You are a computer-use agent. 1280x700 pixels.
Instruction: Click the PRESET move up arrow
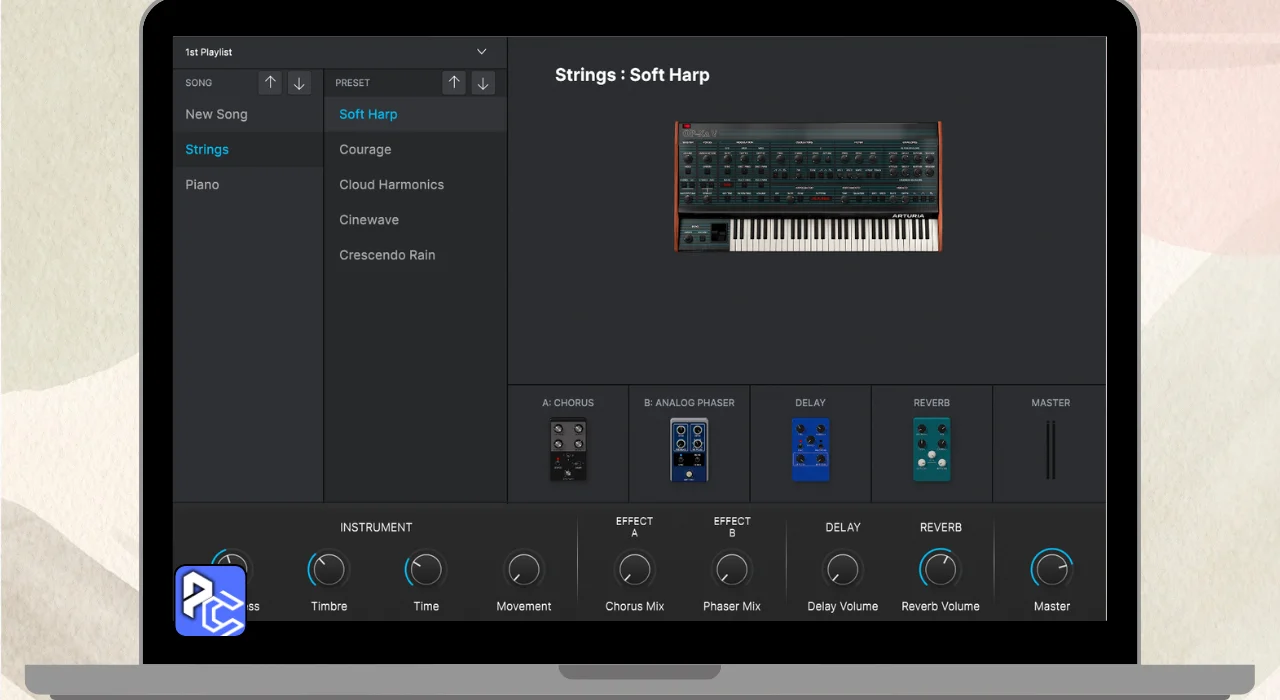[454, 83]
